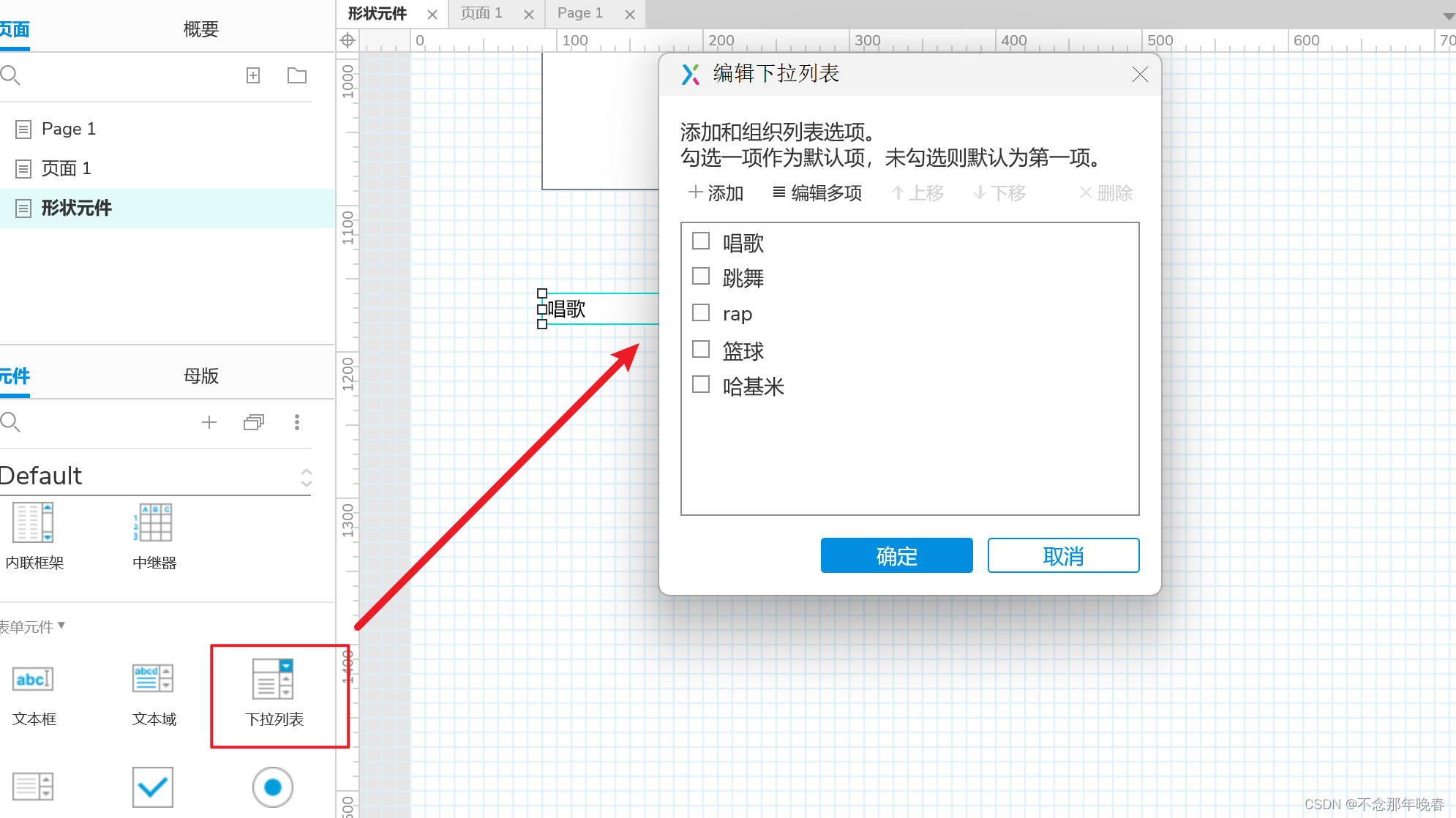Select the radio button widget icon
The width and height of the screenshot is (1456, 818).
(x=272, y=787)
